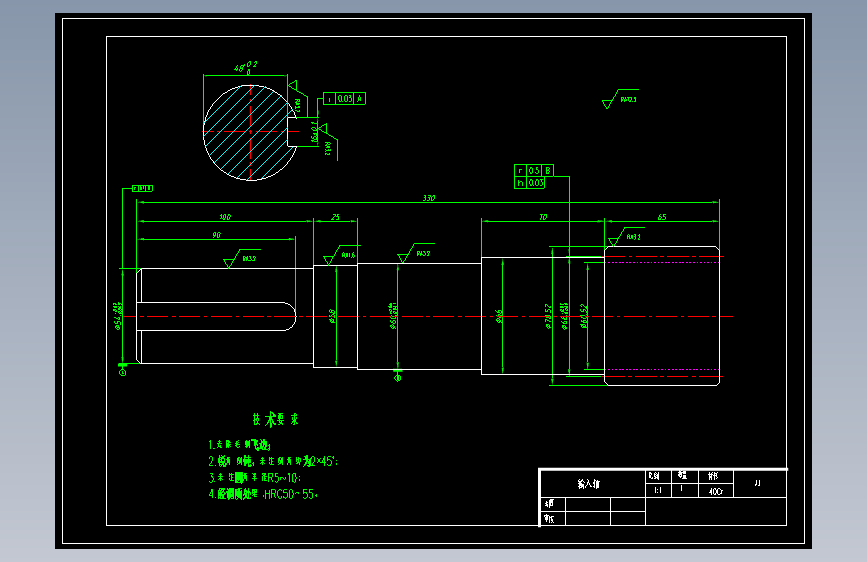Click roughness symbol above the gear section
867x562 pixels.
click(x=626, y=236)
